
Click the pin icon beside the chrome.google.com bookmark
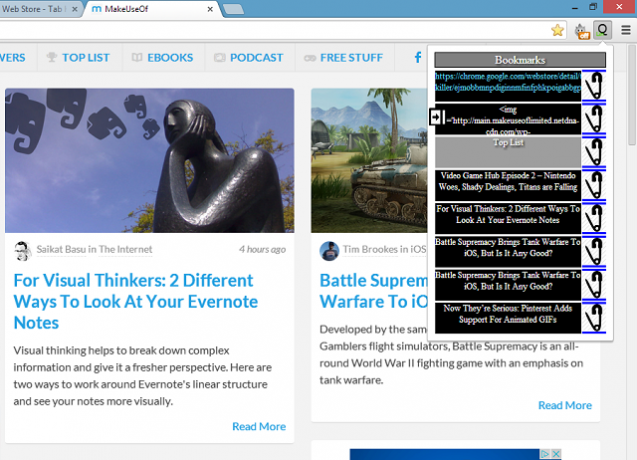click(594, 86)
